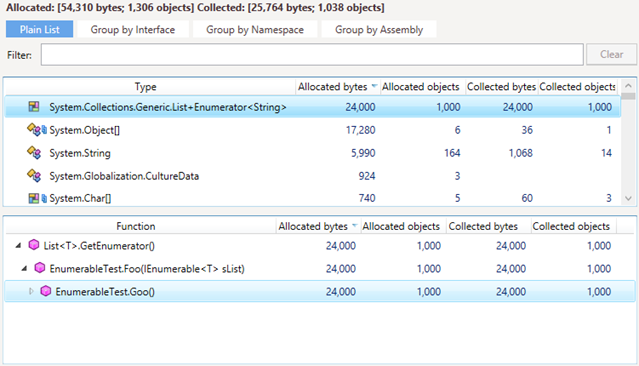Viewport: 639px width, 366px height.
Task: Sort the type list by Collected objects
Action: click(x=577, y=87)
